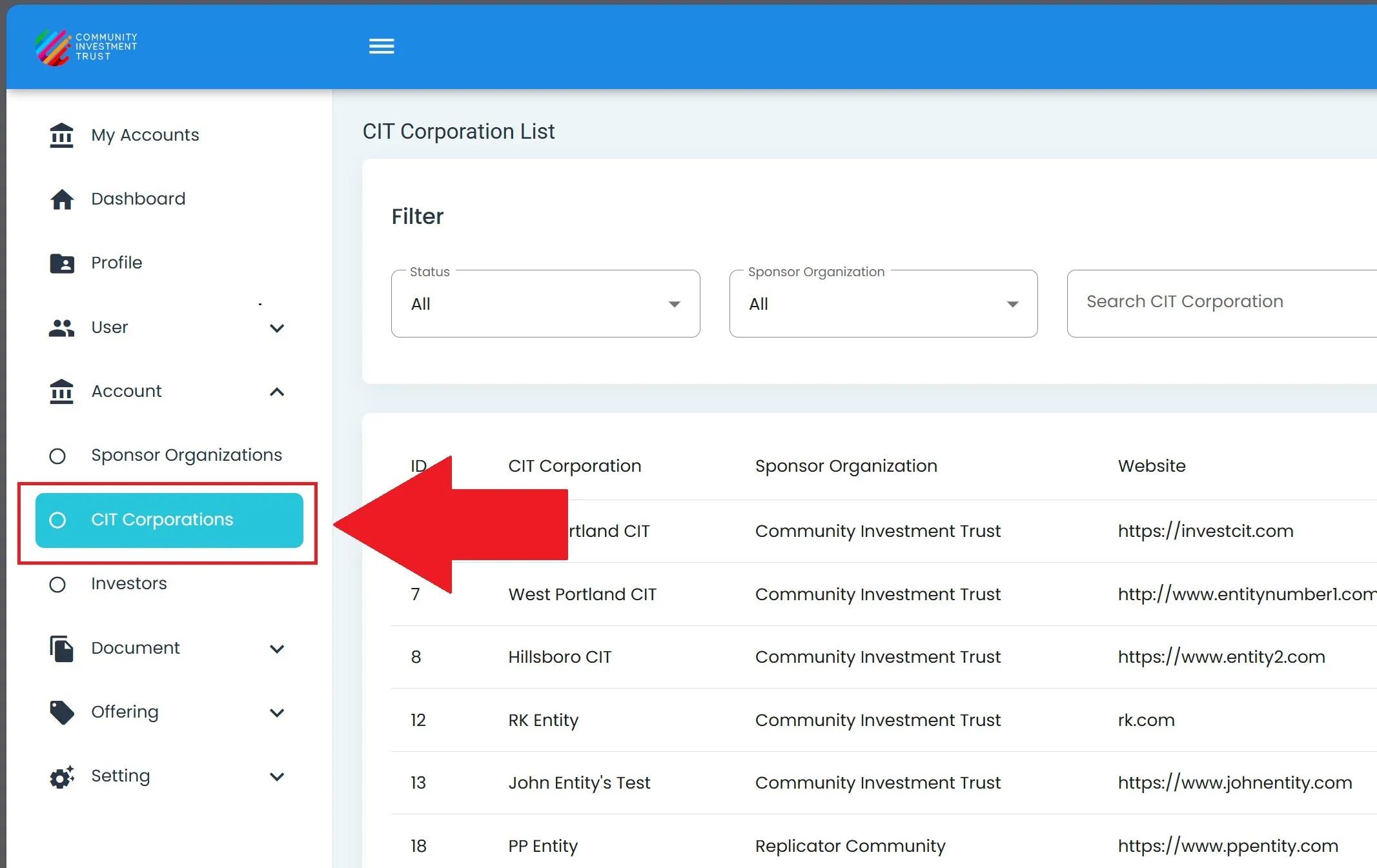This screenshot has height=868, width=1377.
Task: Select the Sponsor Organizations radio circle
Action: 57,456
